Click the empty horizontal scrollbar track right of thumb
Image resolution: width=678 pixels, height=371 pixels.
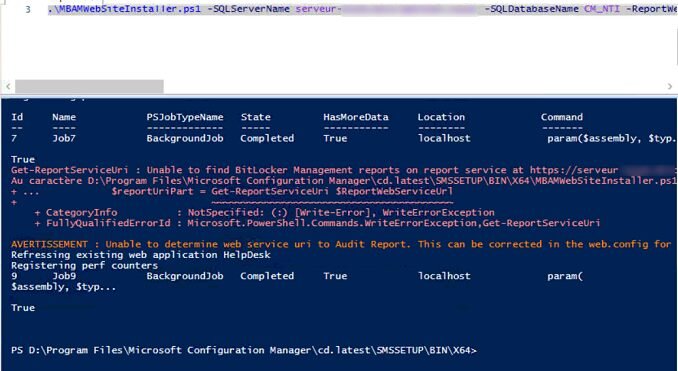pyautogui.click(x=414, y=86)
